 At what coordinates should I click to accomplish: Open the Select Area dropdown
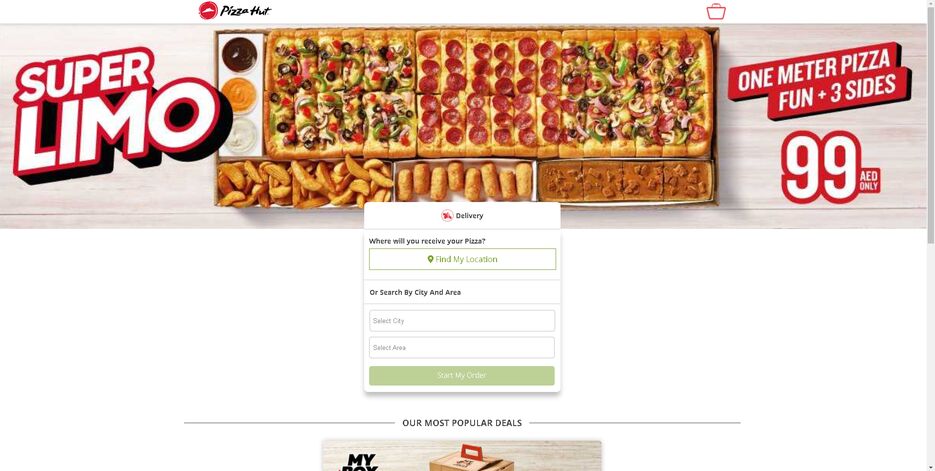[x=462, y=348]
